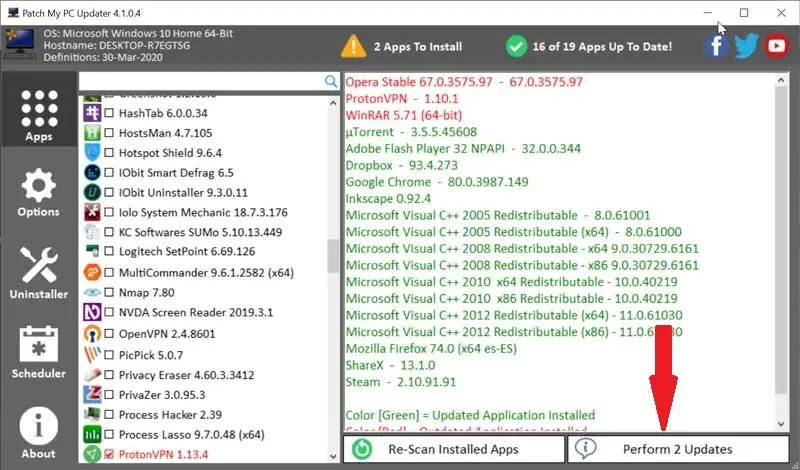The height and width of the screenshot is (470, 800).
Task: Select the Inkscape 0.92.4 entry
Action: (388, 199)
